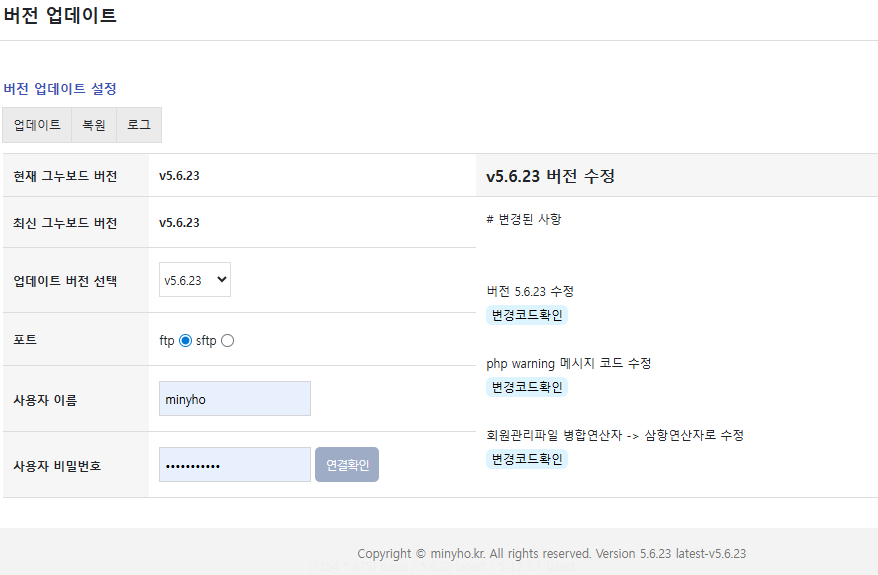The width and height of the screenshot is (878, 575).
Task: Click the v5.6.23 버전 수정 heading
Action: pyautogui.click(x=550, y=176)
